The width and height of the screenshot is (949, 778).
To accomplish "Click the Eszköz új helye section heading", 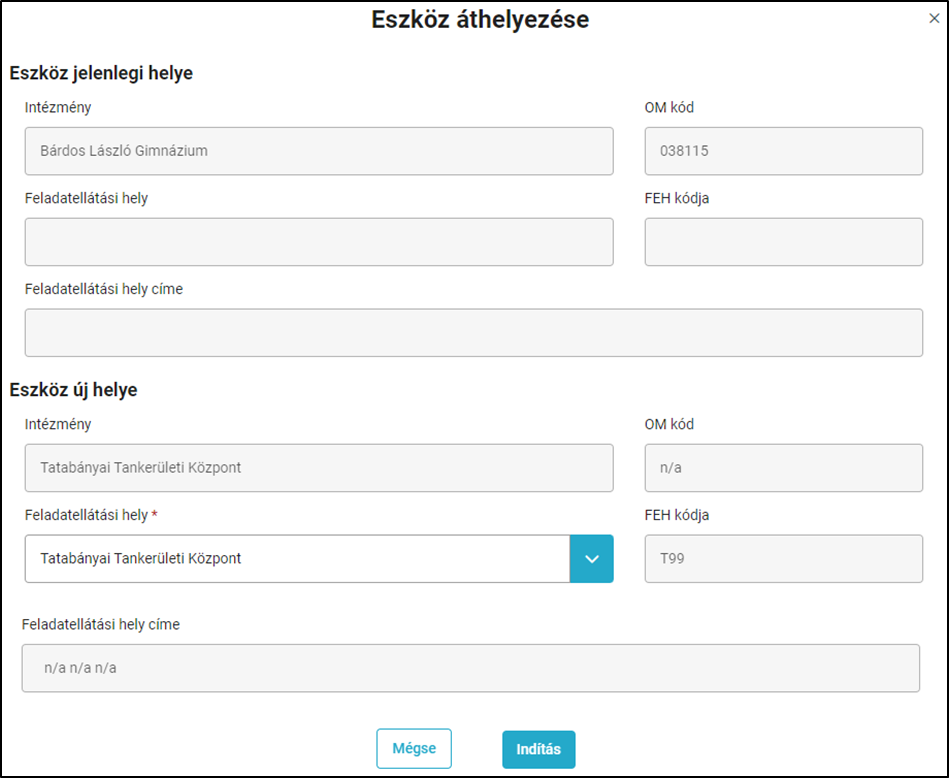I will 73,389.
